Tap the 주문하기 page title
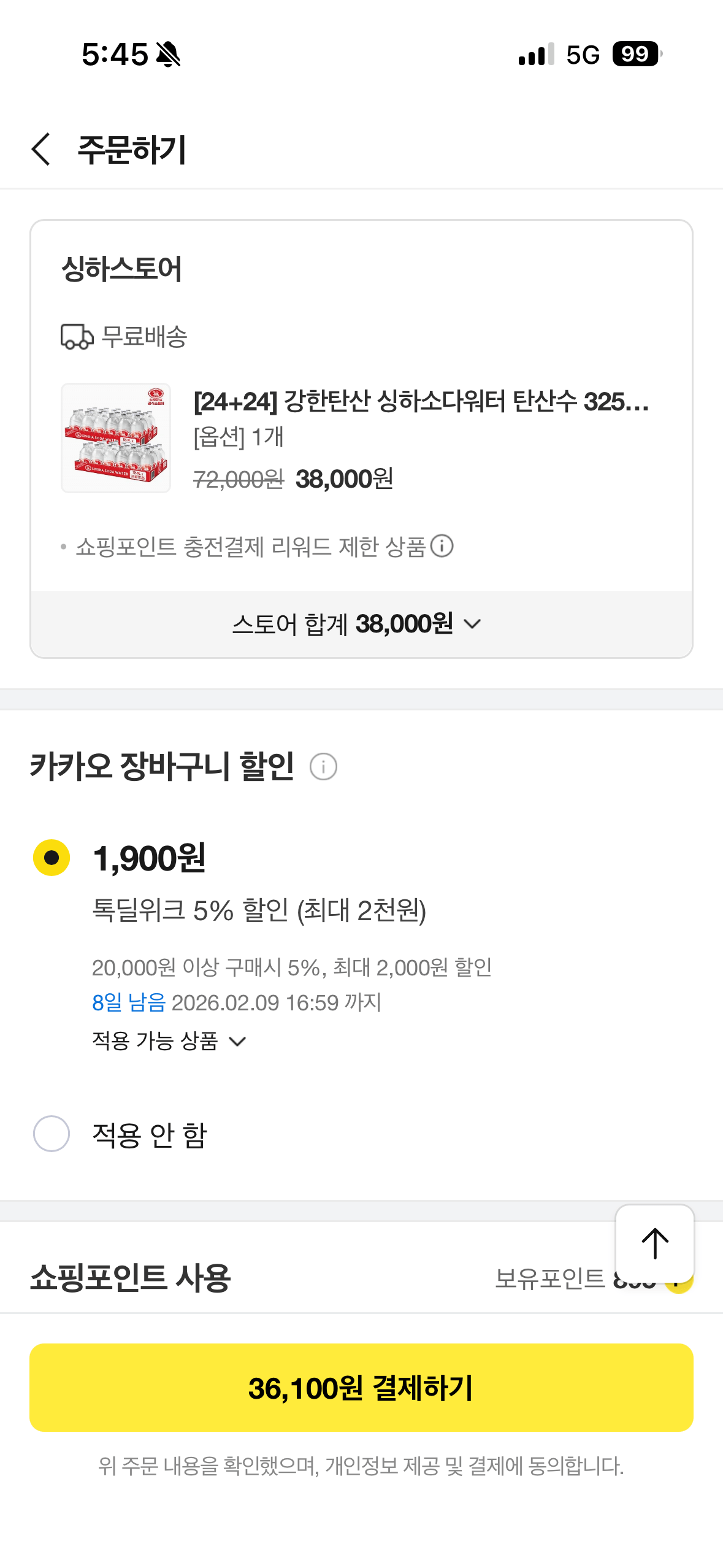723x1568 pixels. pos(132,150)
